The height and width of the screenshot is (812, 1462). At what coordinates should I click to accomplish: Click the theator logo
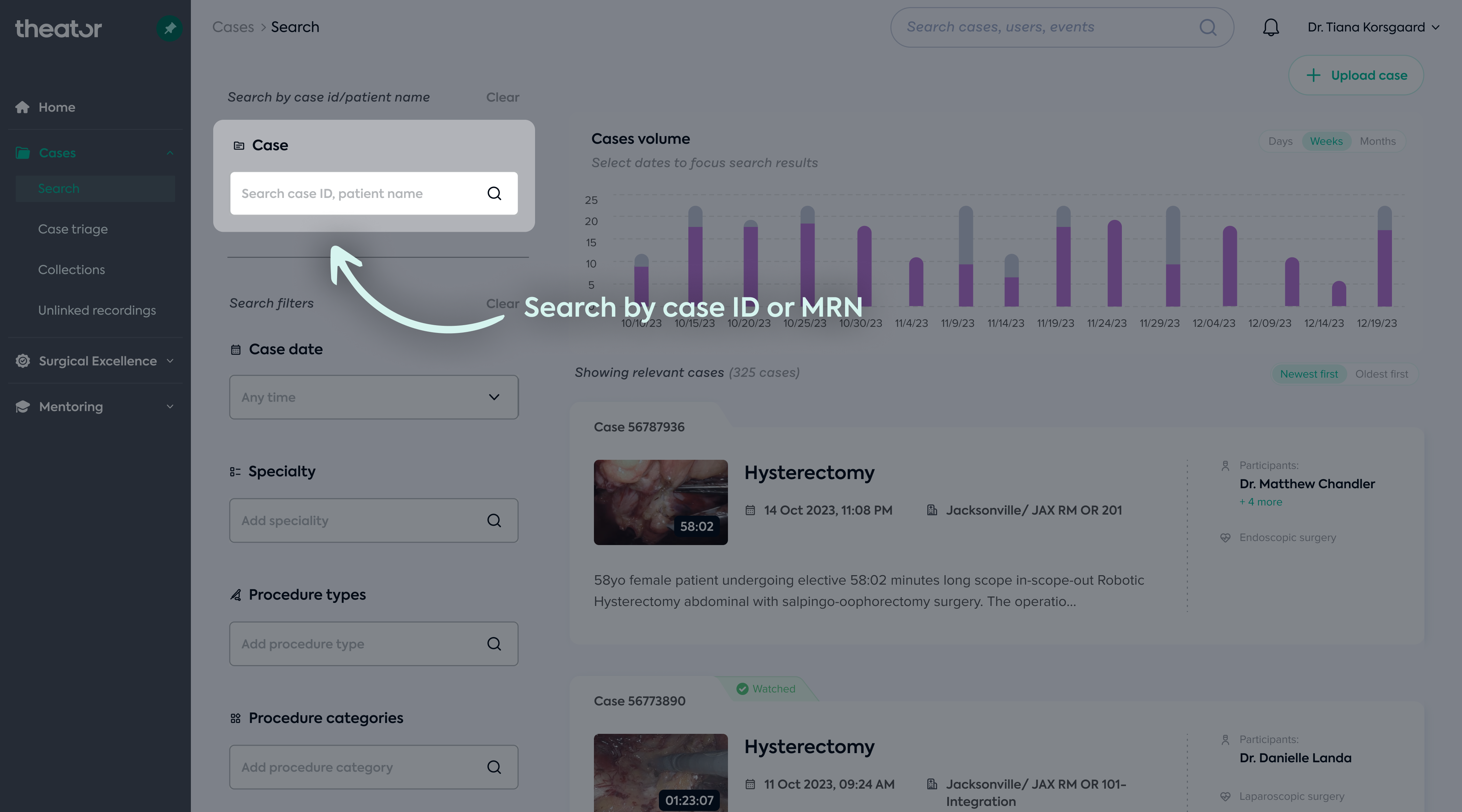point(59,28)
